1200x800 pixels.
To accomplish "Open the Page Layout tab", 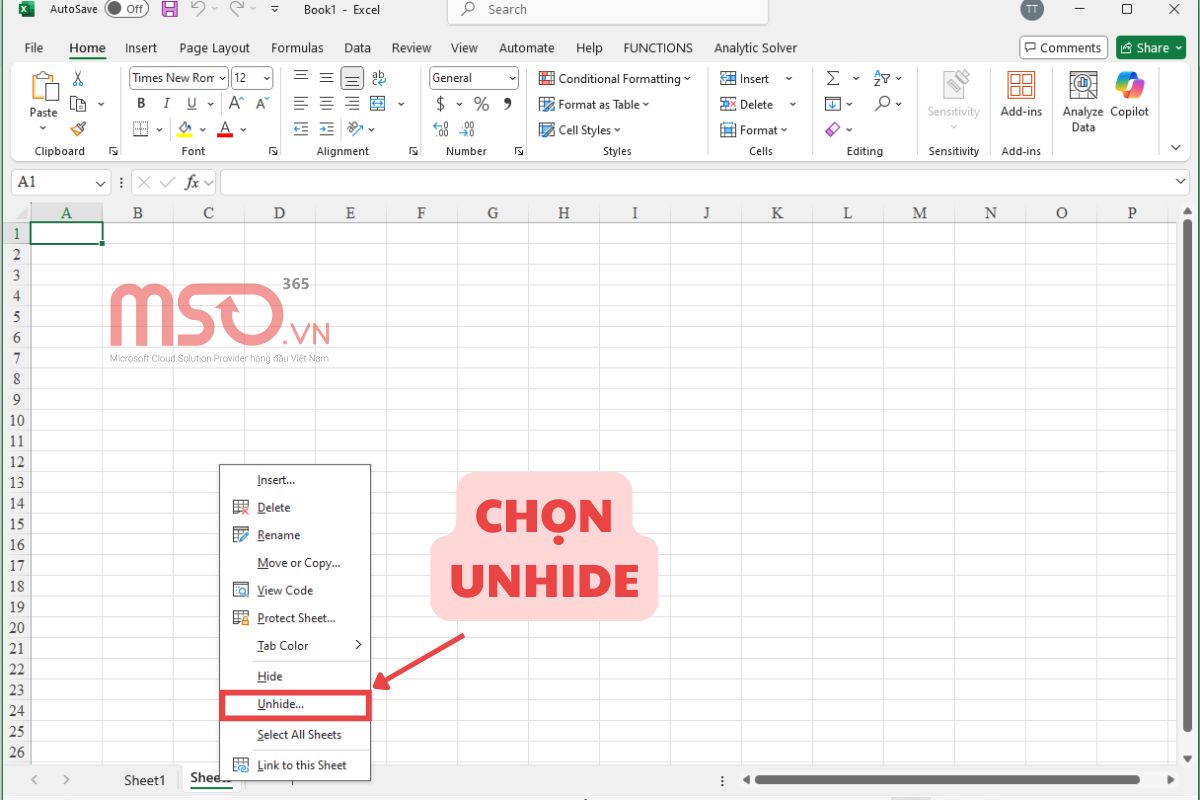I will click(214, 48).
